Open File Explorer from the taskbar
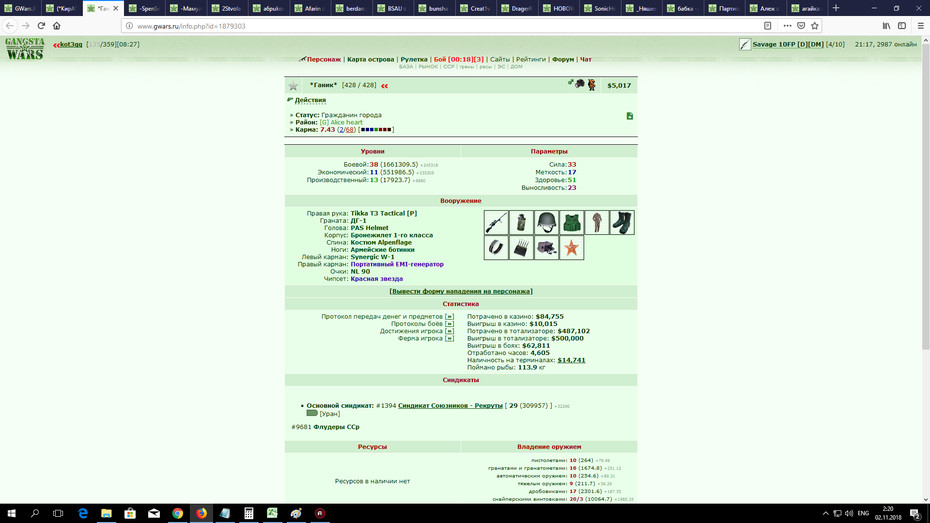 pyautogui.click(x=106, y=513)
